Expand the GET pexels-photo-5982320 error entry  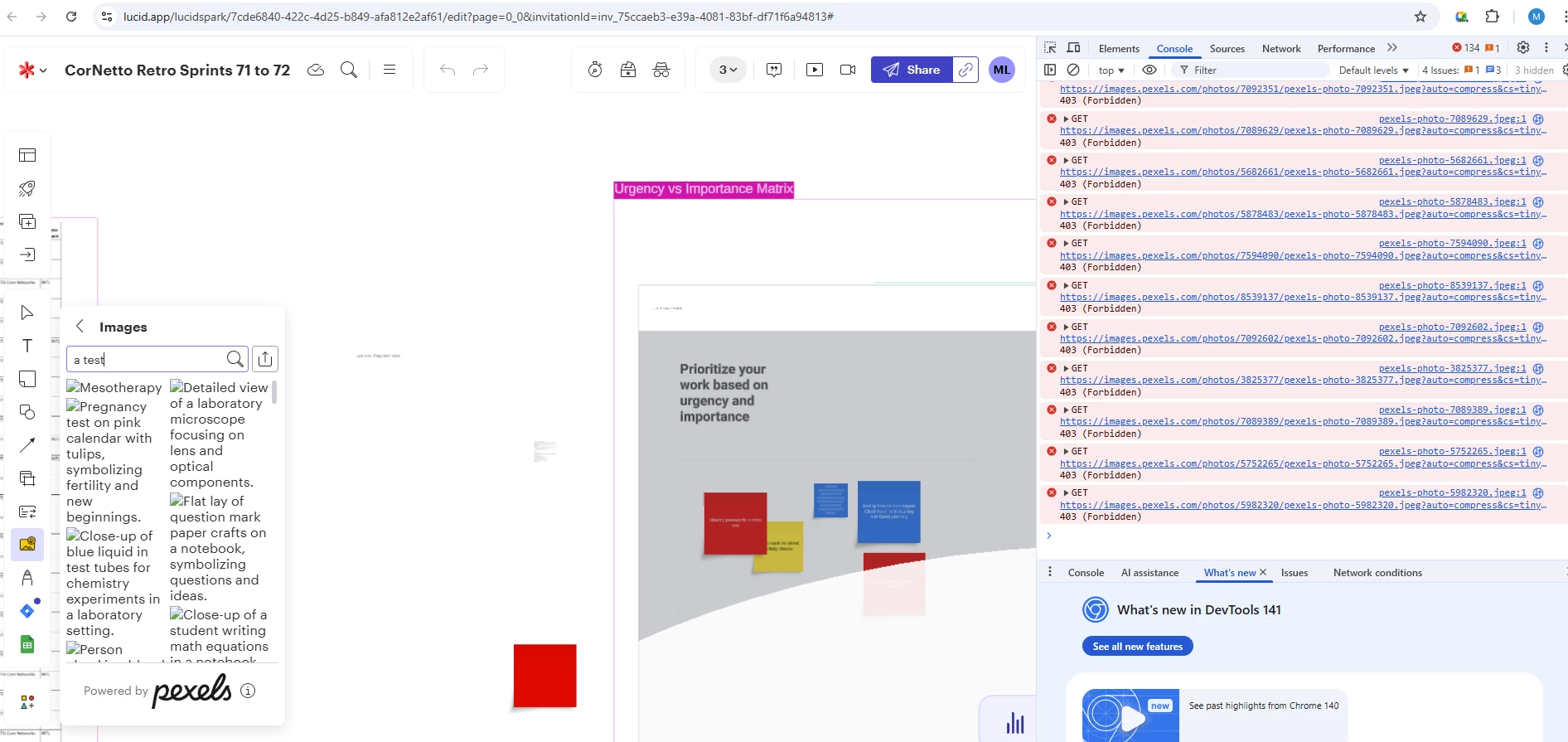[1066, 493]
